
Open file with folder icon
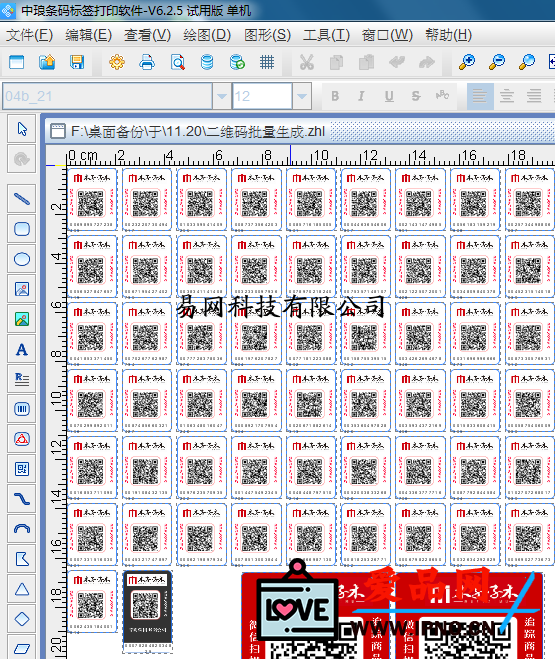pos(47,62)
